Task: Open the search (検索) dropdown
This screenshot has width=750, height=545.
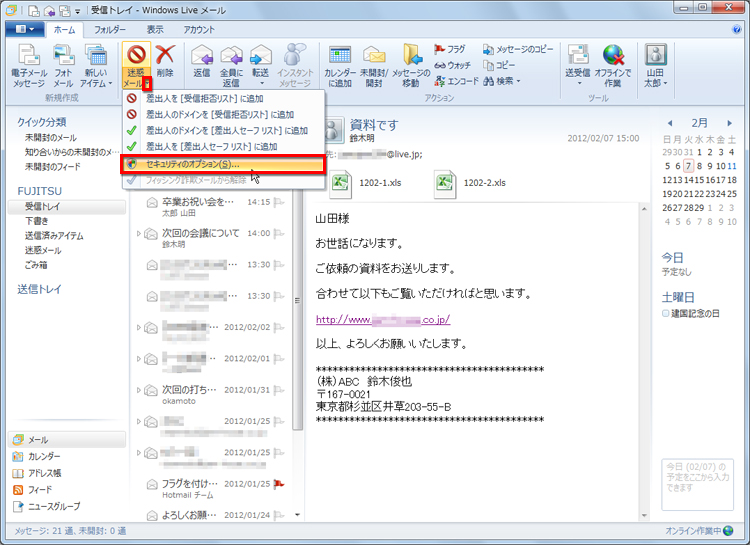Action: (x=501, y=81)
